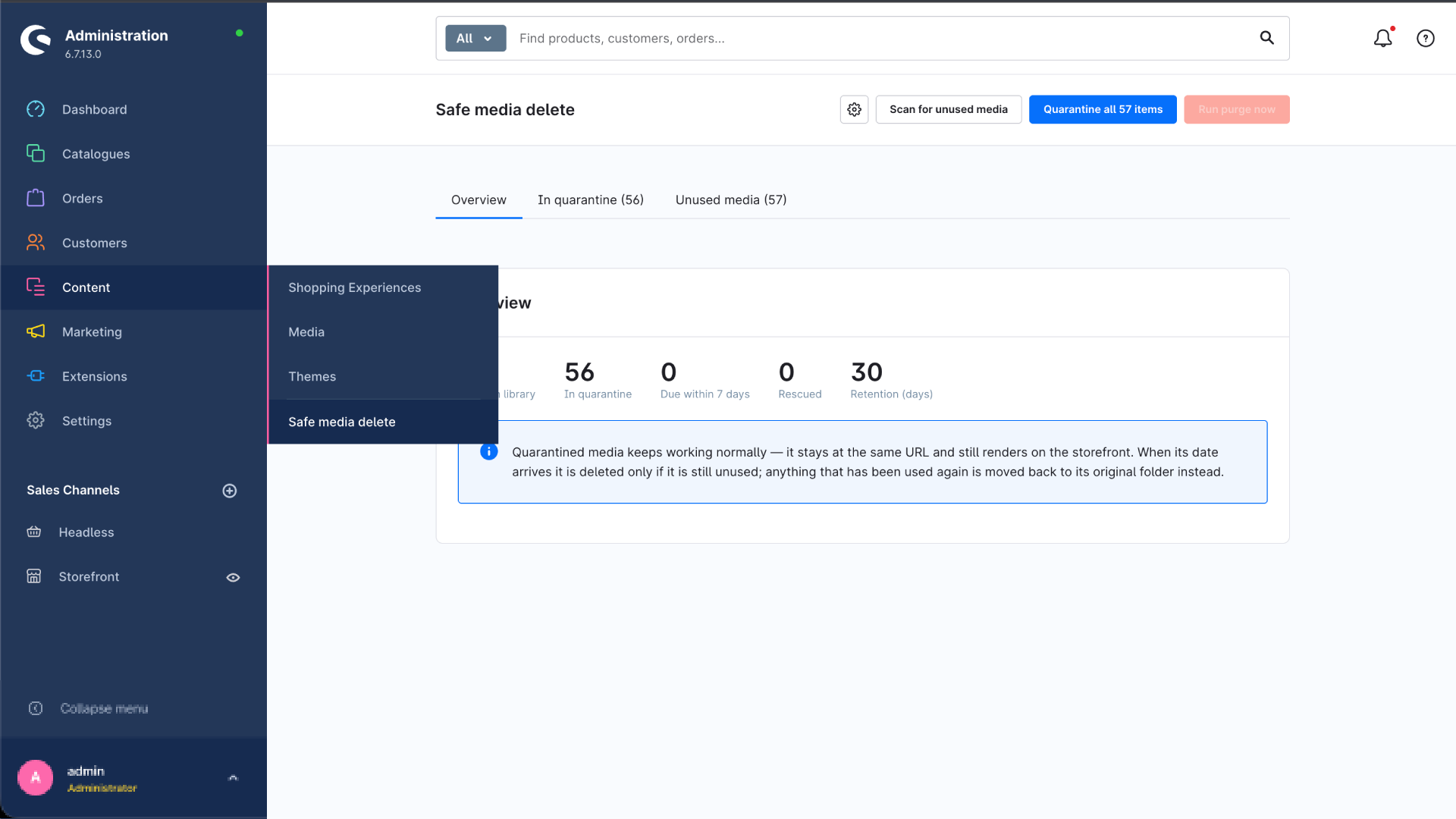Viewport: 1456px width, 819px height.
Task: Click the Due within 7 days statistic
Action: (x=704, y=379)
